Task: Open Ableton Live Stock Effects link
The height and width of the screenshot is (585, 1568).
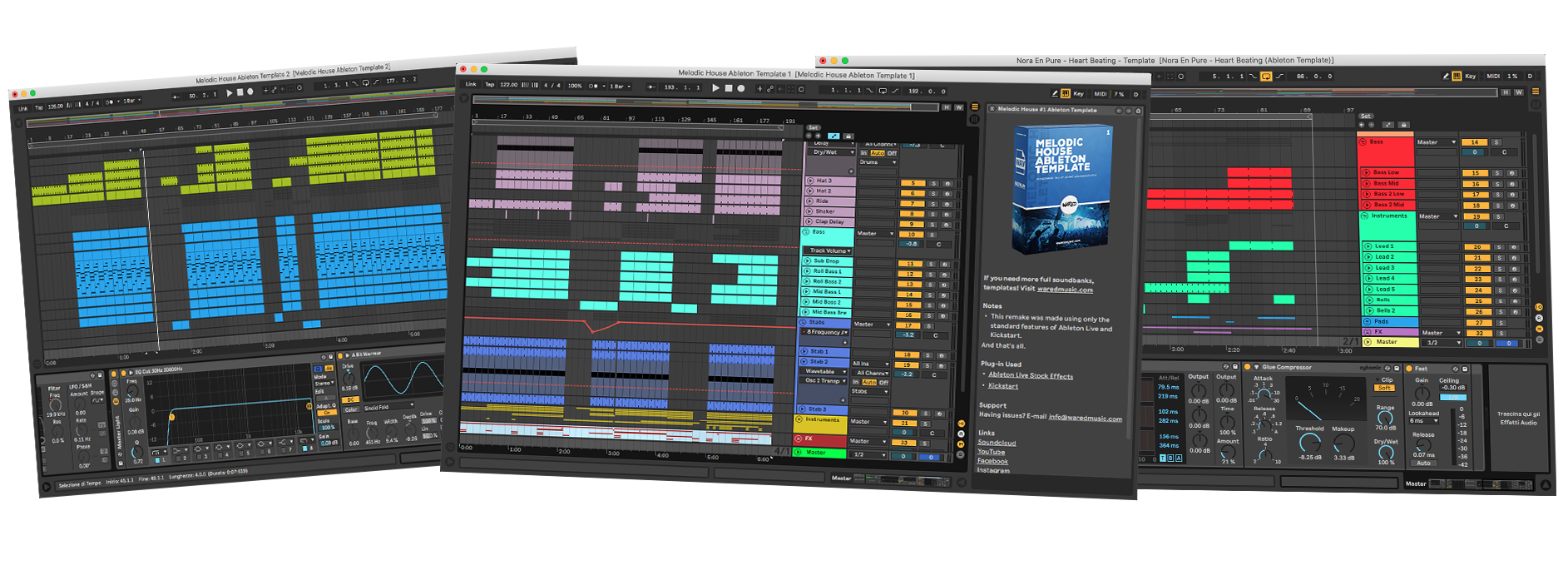Action: (1031, 375)
